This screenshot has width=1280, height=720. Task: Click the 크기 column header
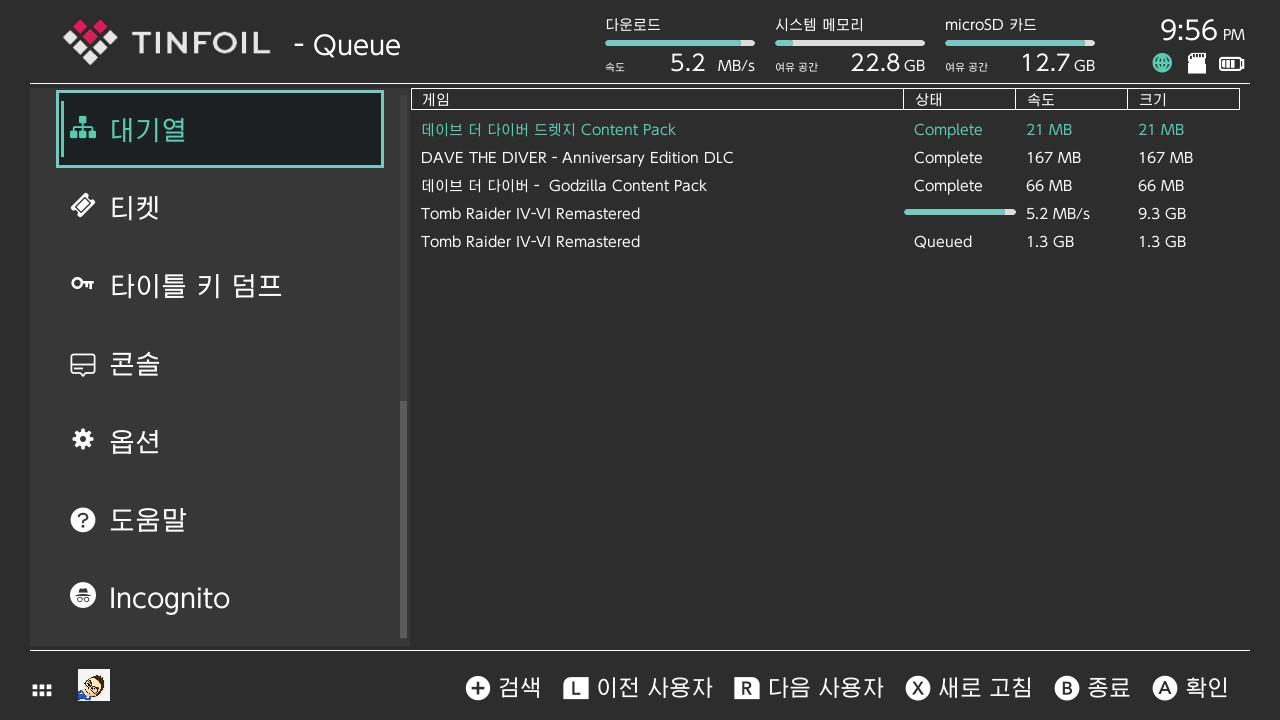1183,99
